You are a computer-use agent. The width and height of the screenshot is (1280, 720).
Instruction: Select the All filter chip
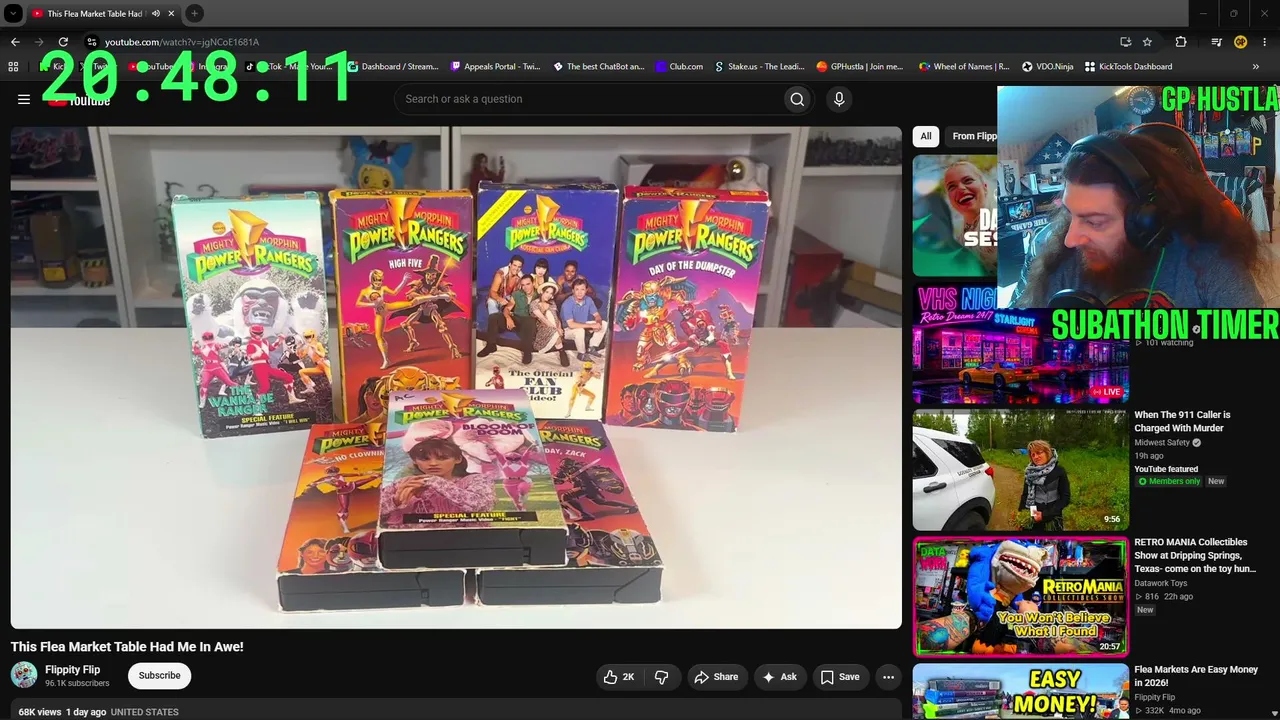(x=926, y=136)
